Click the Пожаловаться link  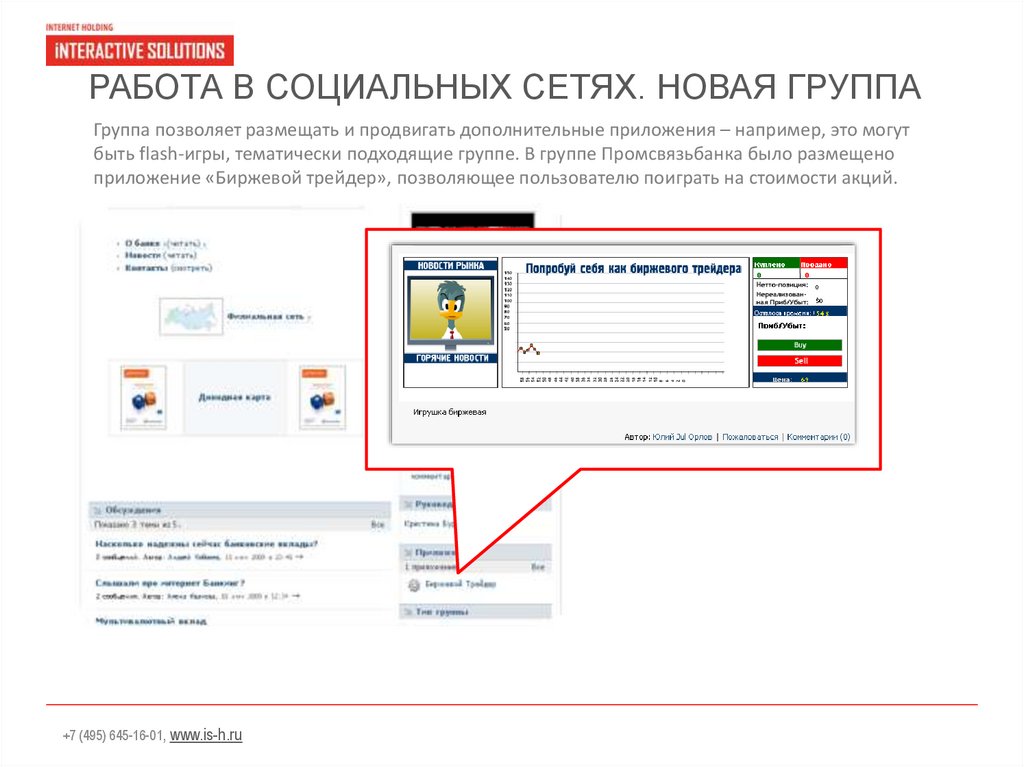[750, 437]
